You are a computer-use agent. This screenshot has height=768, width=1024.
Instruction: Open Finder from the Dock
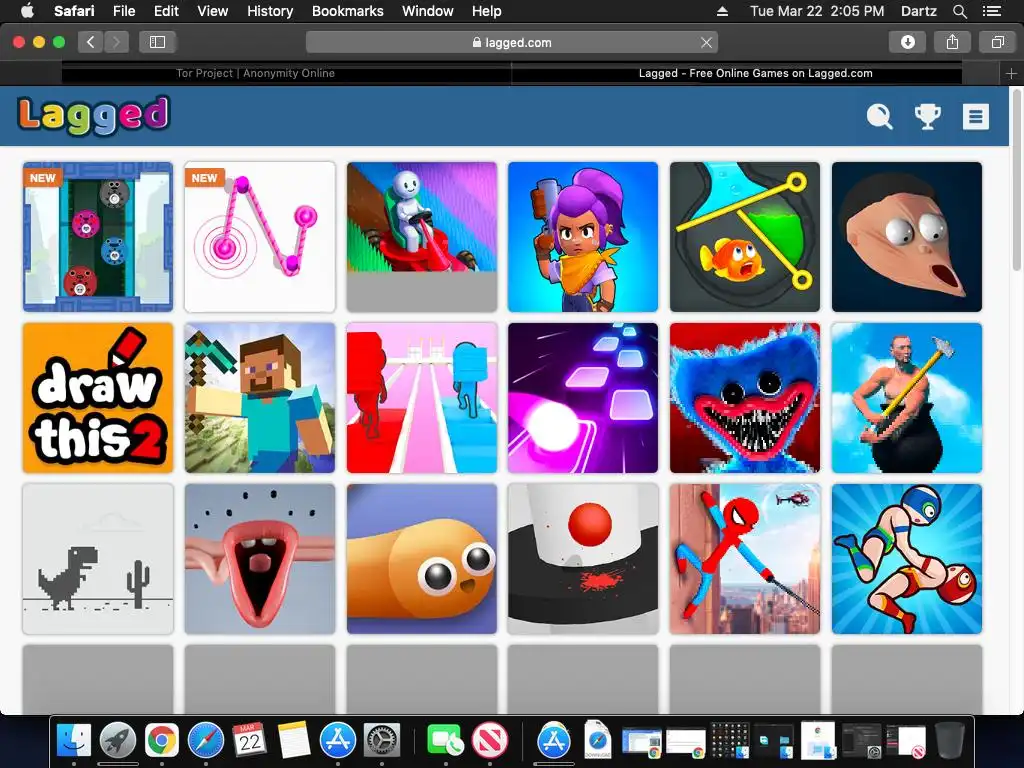click(74, 740)
